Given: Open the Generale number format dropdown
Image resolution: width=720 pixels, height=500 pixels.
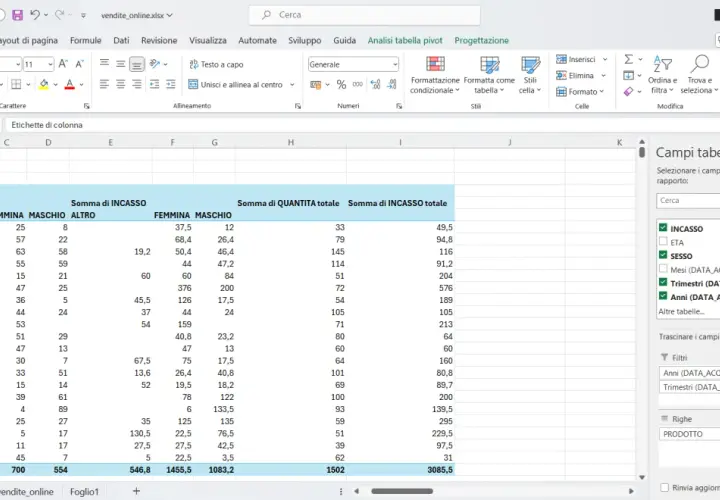Looking at the screenshot, I should [395, 65].
